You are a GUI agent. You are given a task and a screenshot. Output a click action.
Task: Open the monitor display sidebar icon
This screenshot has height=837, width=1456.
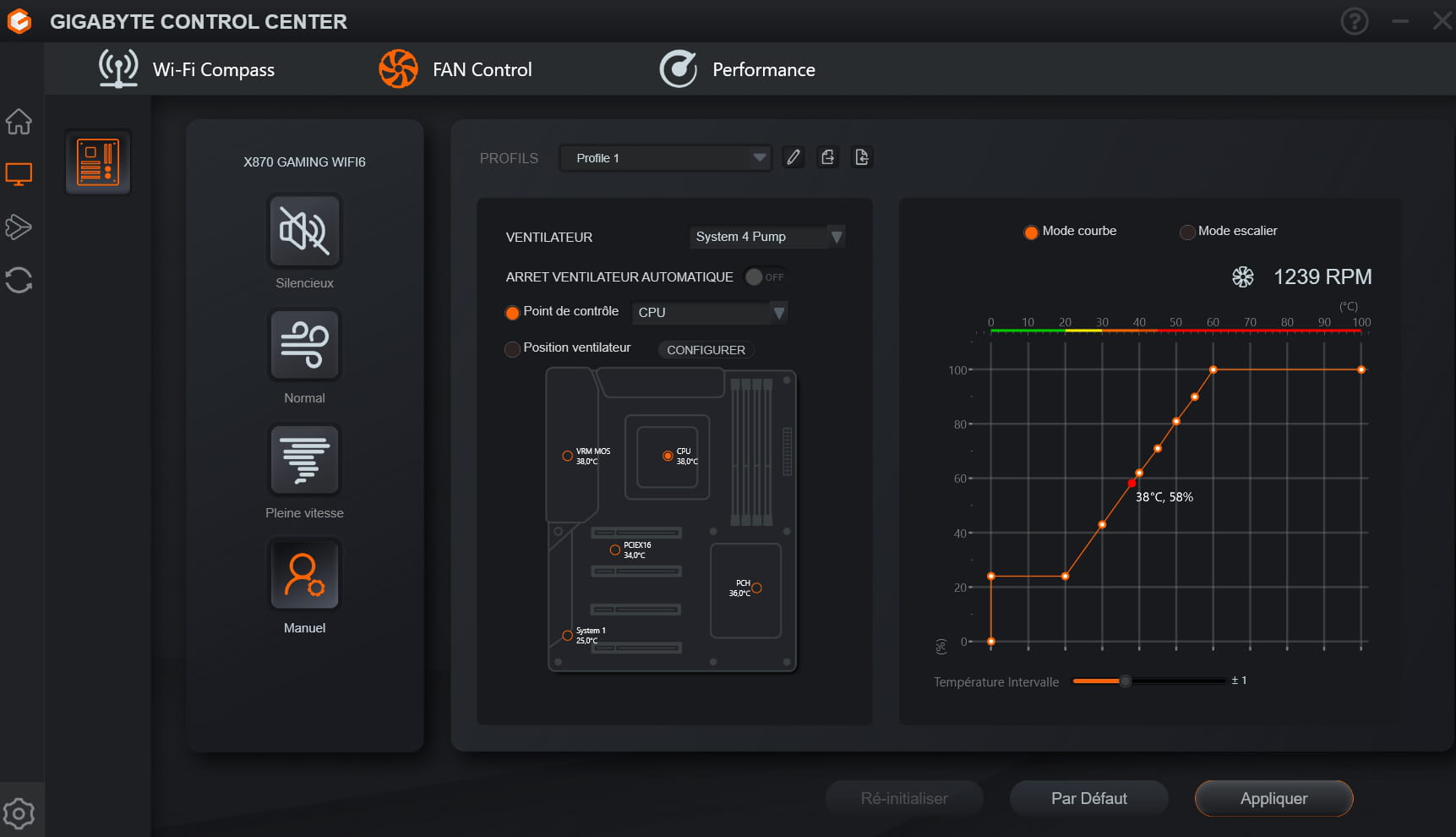(19, 174)
